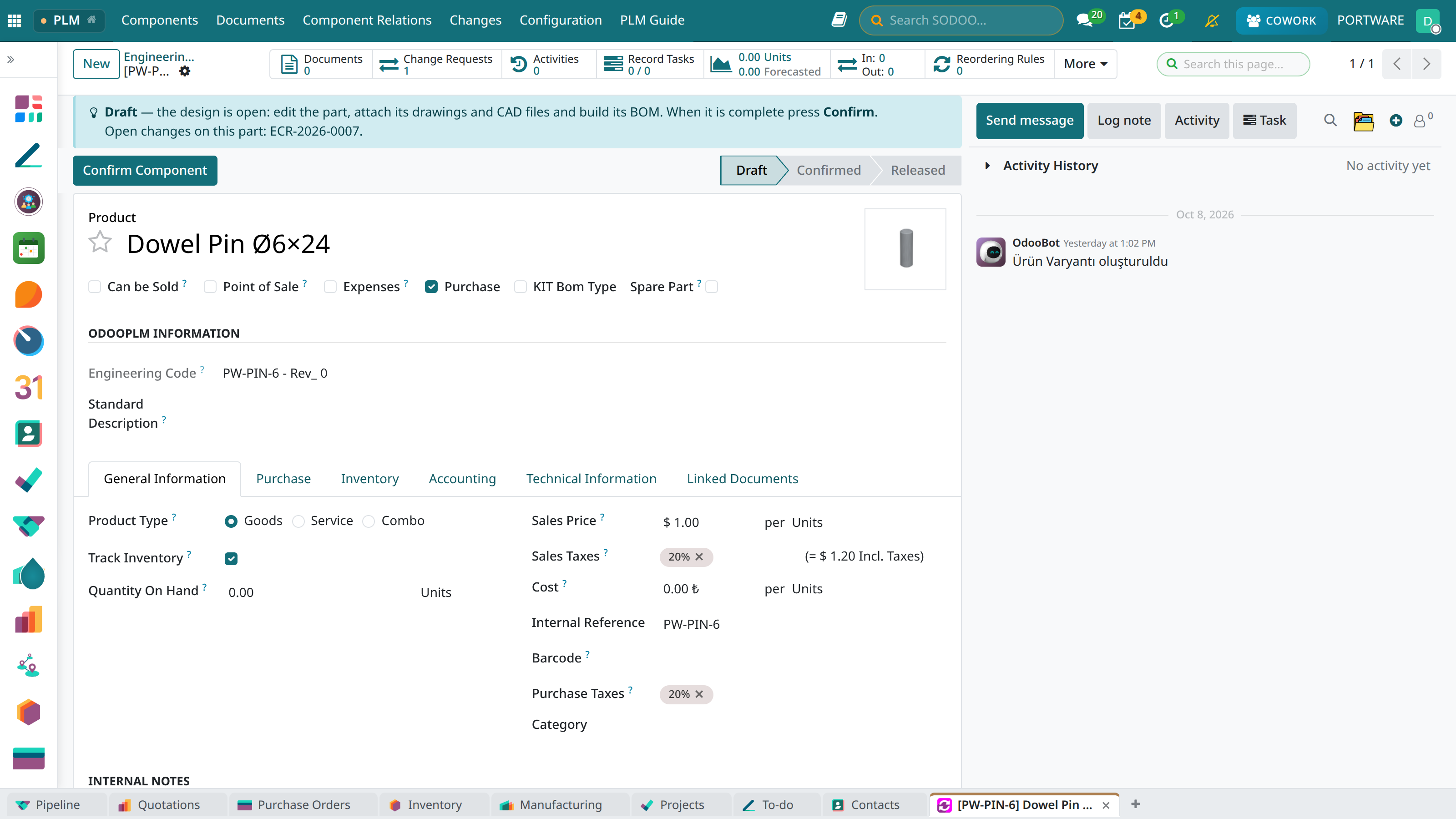The image size is (1456, 819).
Task: Go to the next record arrow
Action: coord(1426,64)
